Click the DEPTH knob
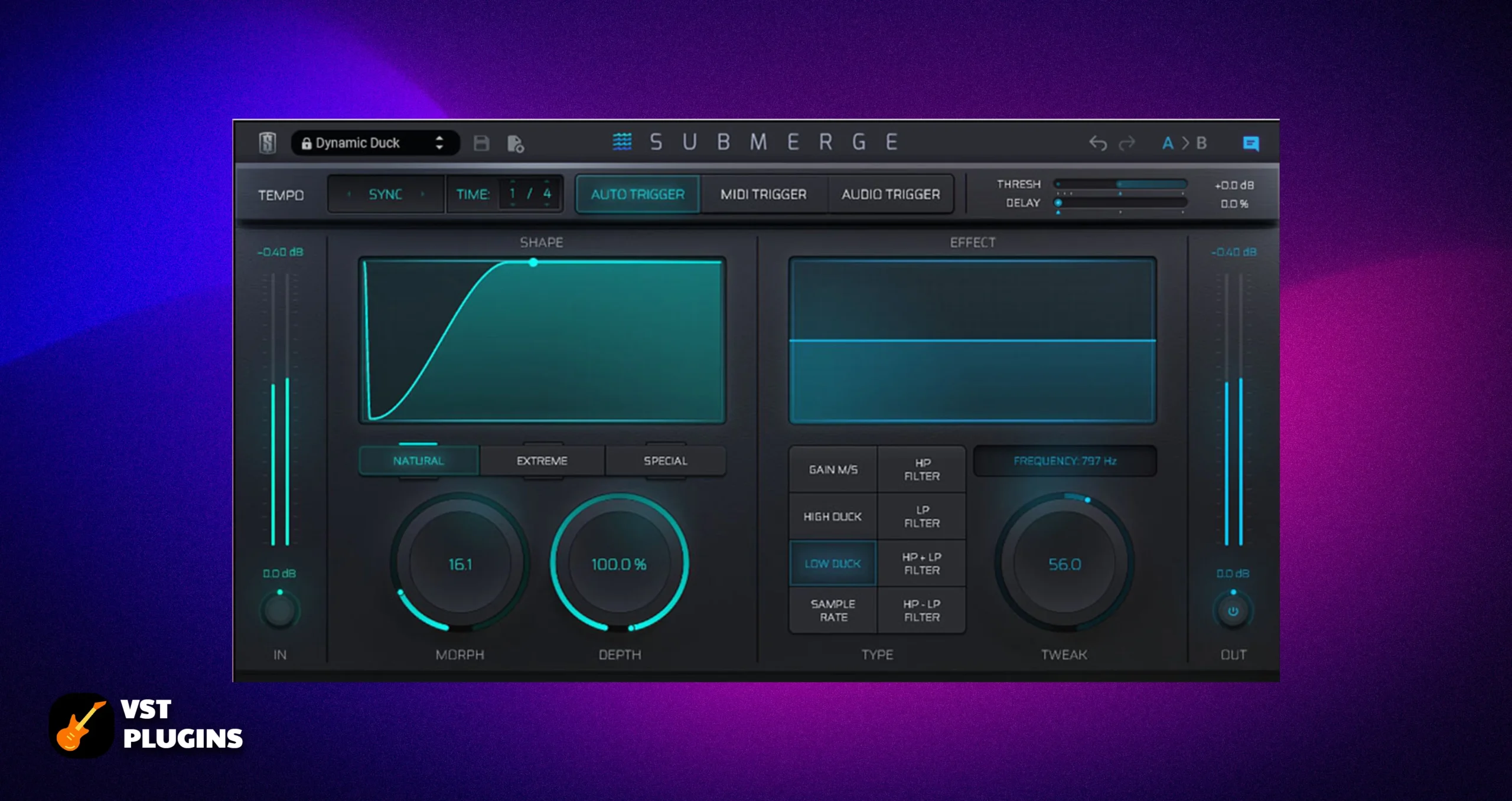1512x801 pixels. pos(620,564)
